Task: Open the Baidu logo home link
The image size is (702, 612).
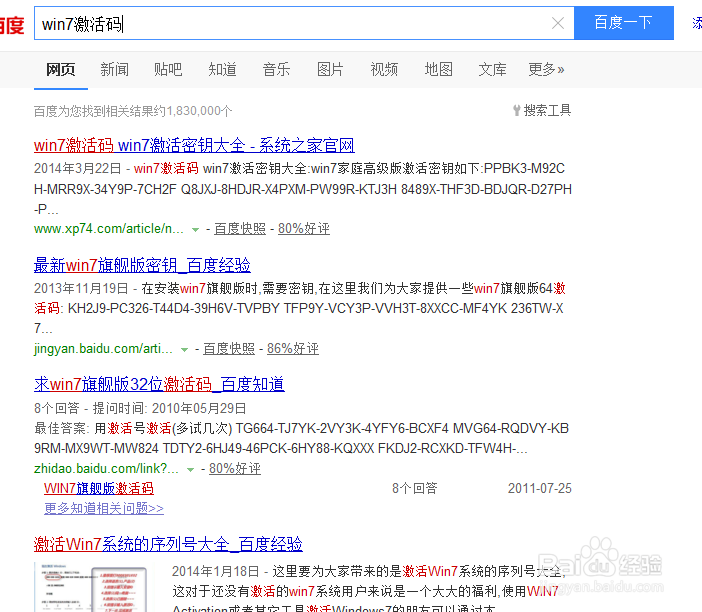Action: coord(12,25)
